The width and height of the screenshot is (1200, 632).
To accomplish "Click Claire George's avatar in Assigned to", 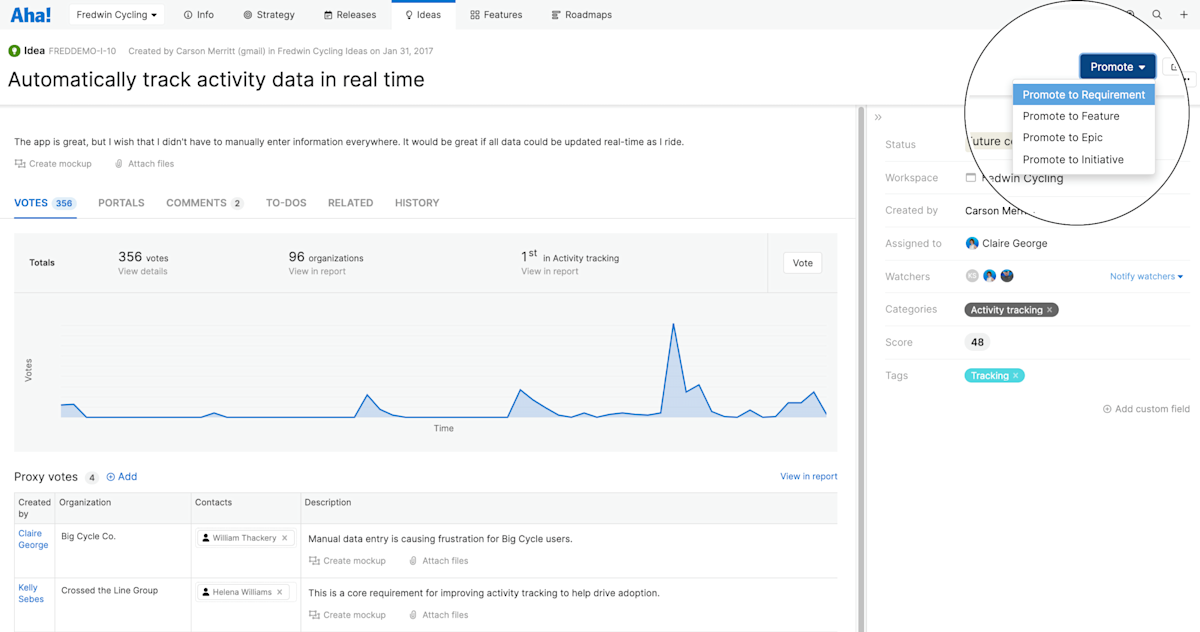I will pyautogui.click(x=972, y=243).
